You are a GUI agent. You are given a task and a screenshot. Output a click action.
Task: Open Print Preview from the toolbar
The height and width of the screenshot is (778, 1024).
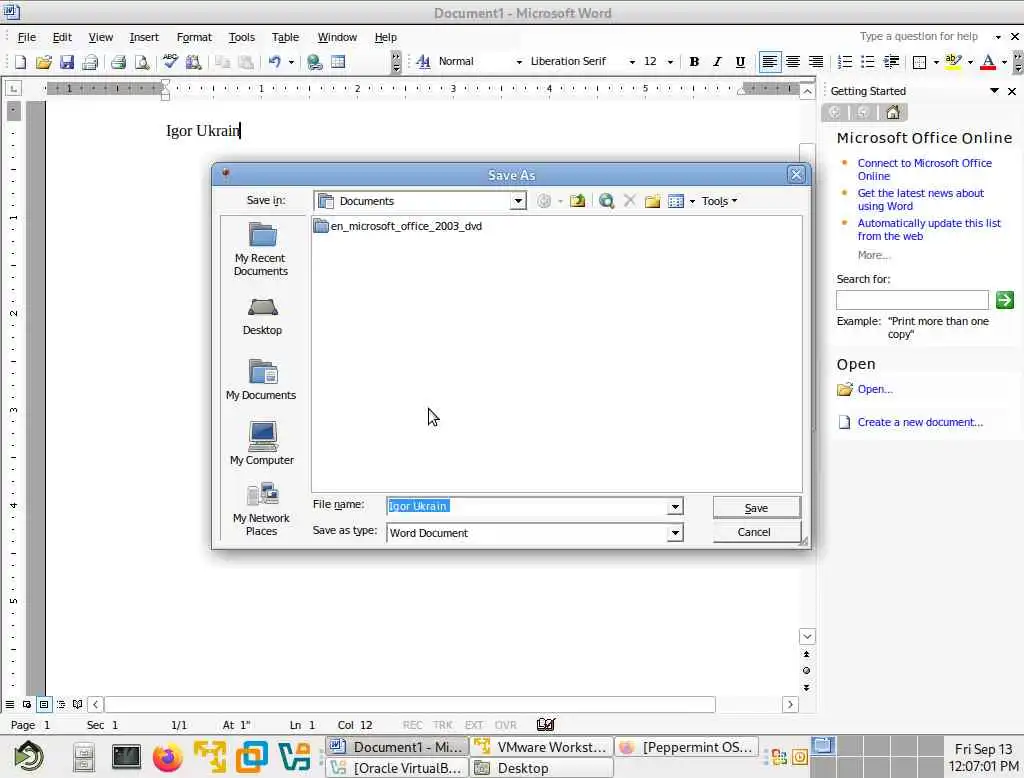(x=142, y=62)
